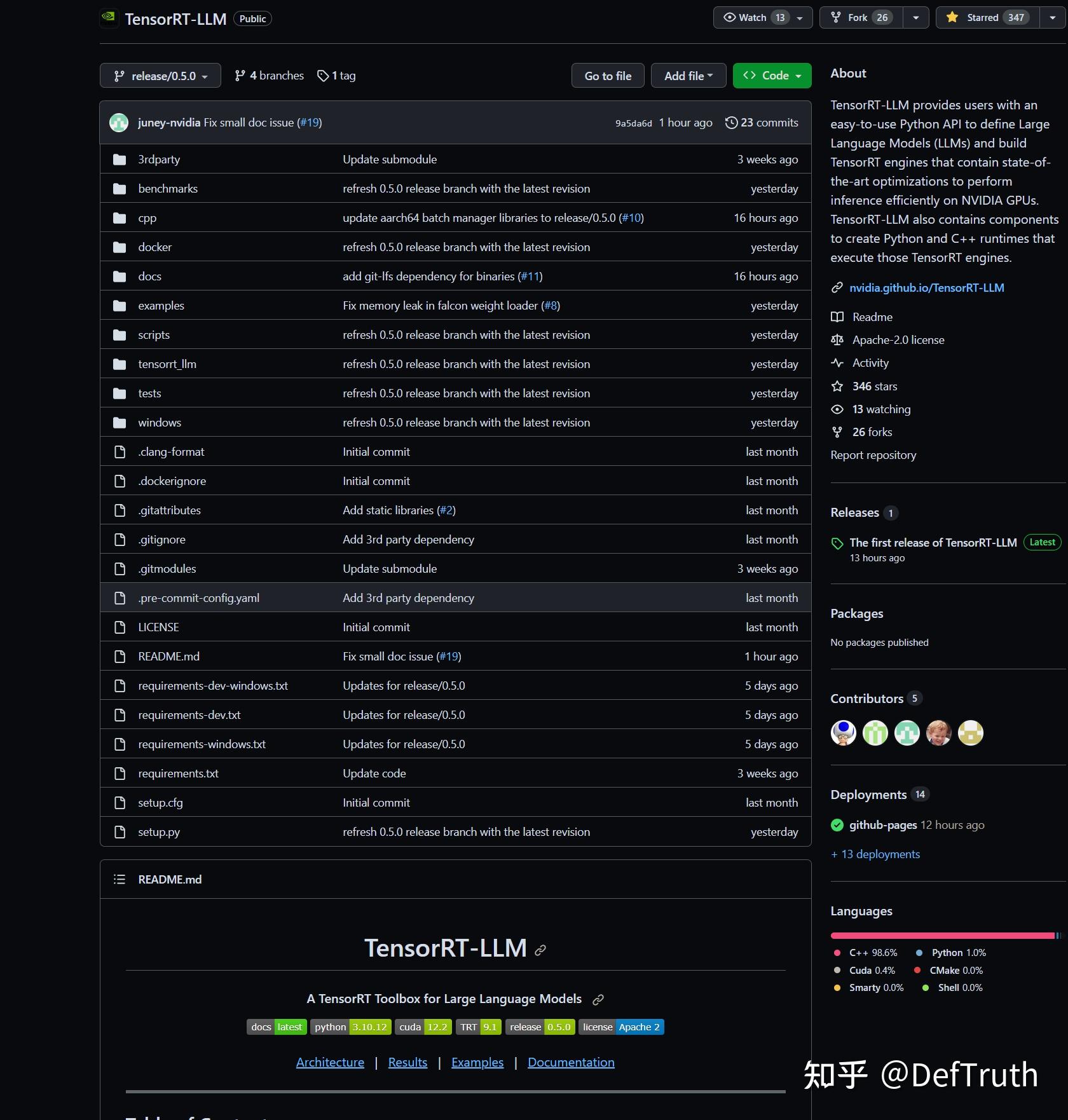Go to Architecture section link
The width and height of the screenshot is (1068, 1120).
coord(330,1063)
